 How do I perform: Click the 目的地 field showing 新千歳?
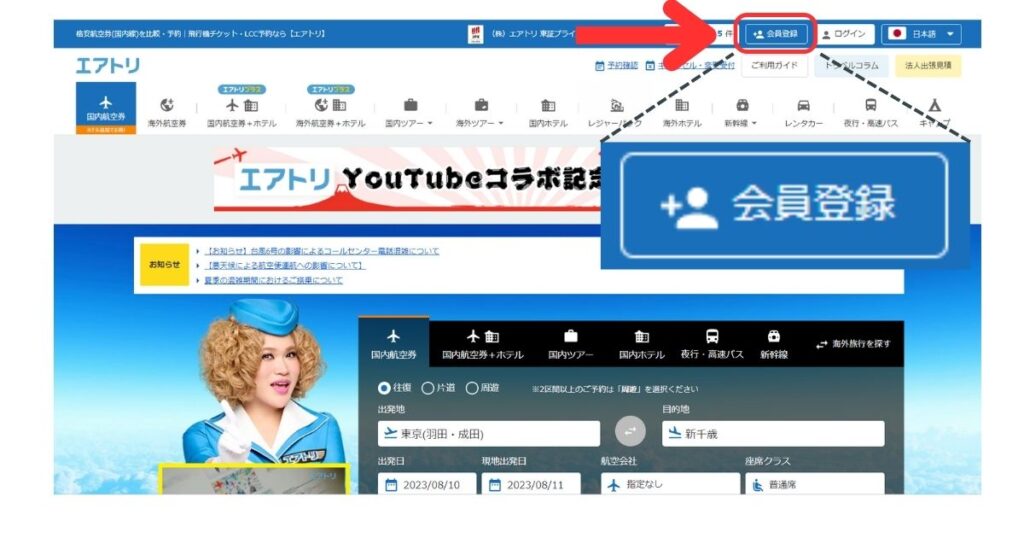click(773, 434)
